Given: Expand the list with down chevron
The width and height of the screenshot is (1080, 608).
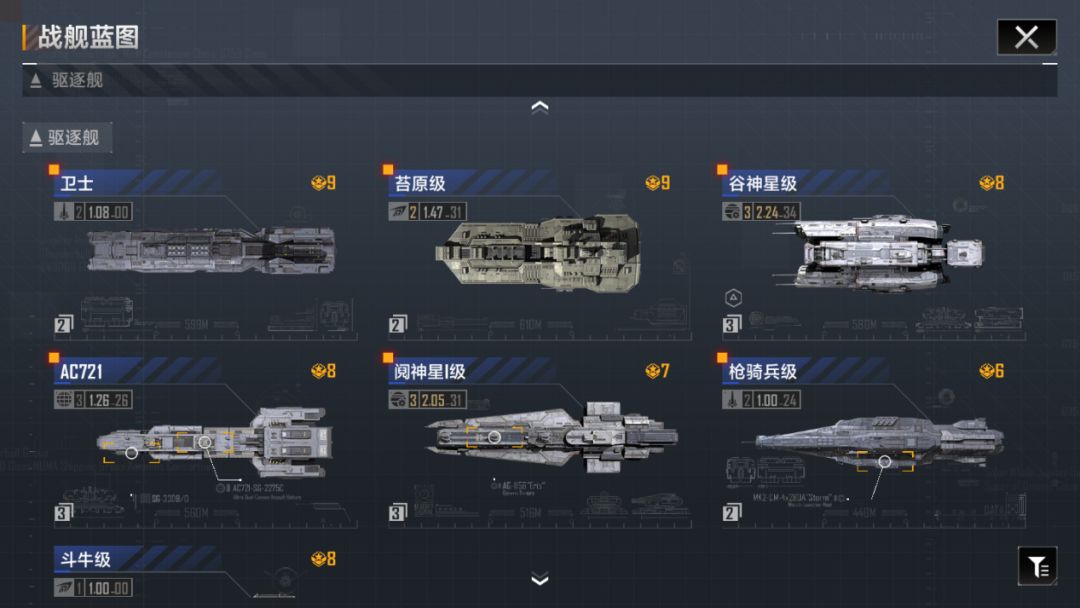Looking at the screenshot, I should 540,579.
